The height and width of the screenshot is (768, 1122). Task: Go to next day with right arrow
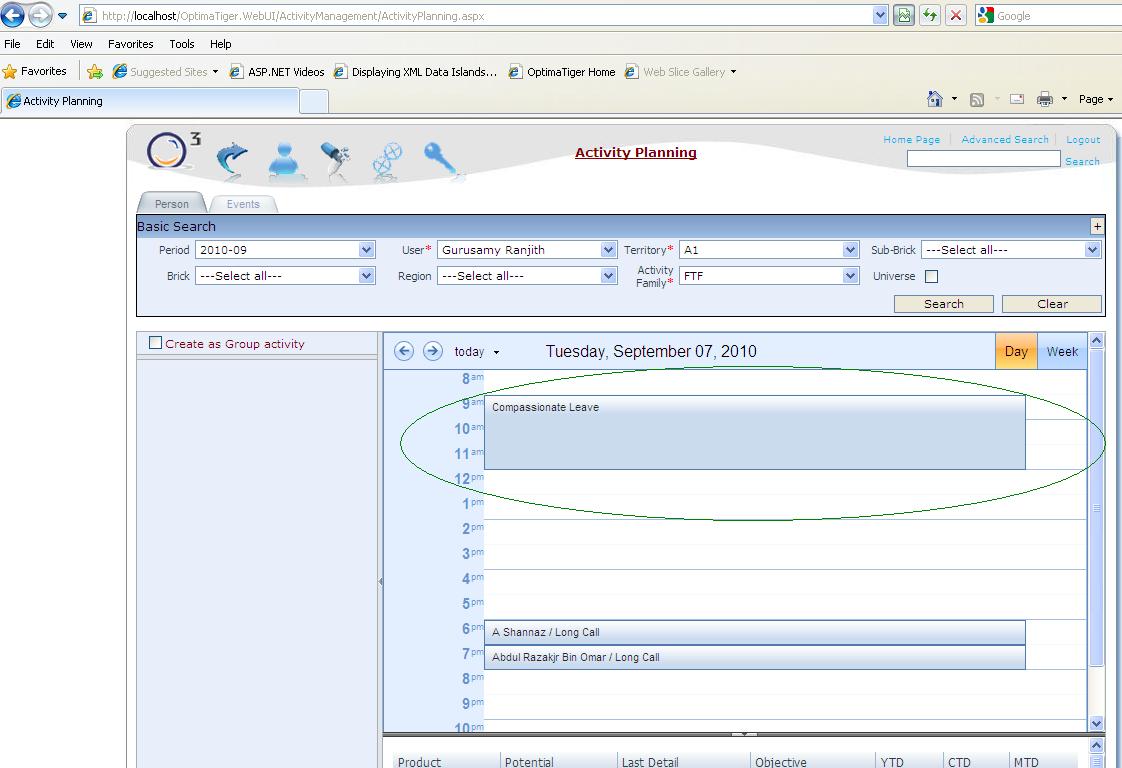click(432, 351)
